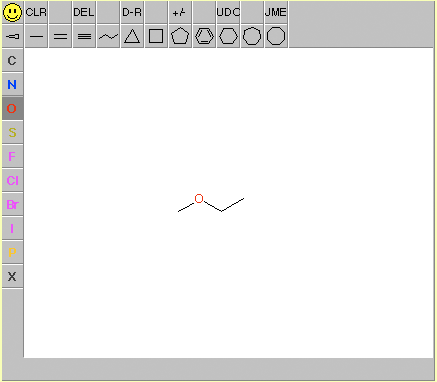Select the cyclohexane hexagon ring
Screen dimensions: 437x382
point(228,36)
